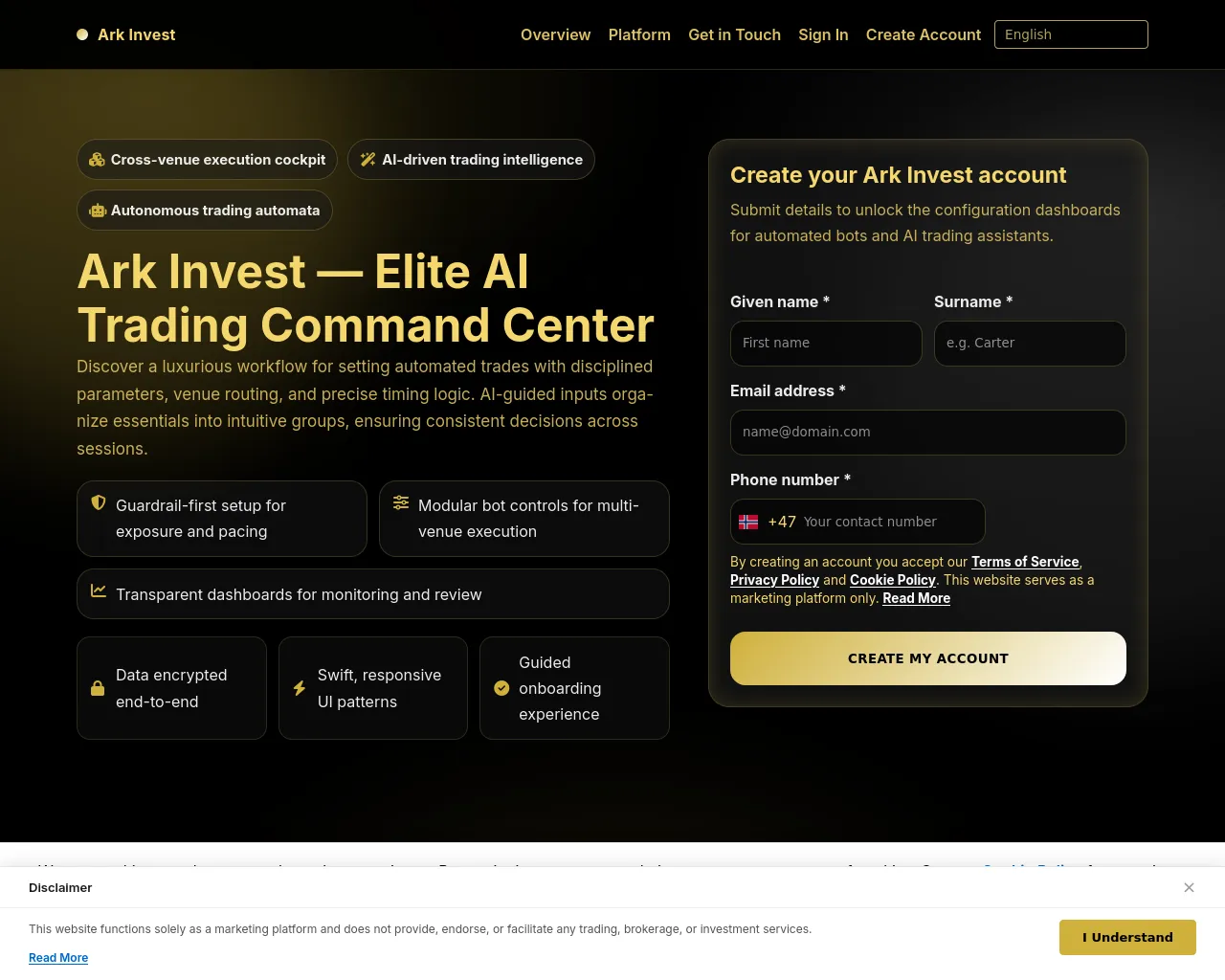Click Read More in the Disclaimer banner
This screenshot has height=980, width=1225.
click(x=58, y=958)
